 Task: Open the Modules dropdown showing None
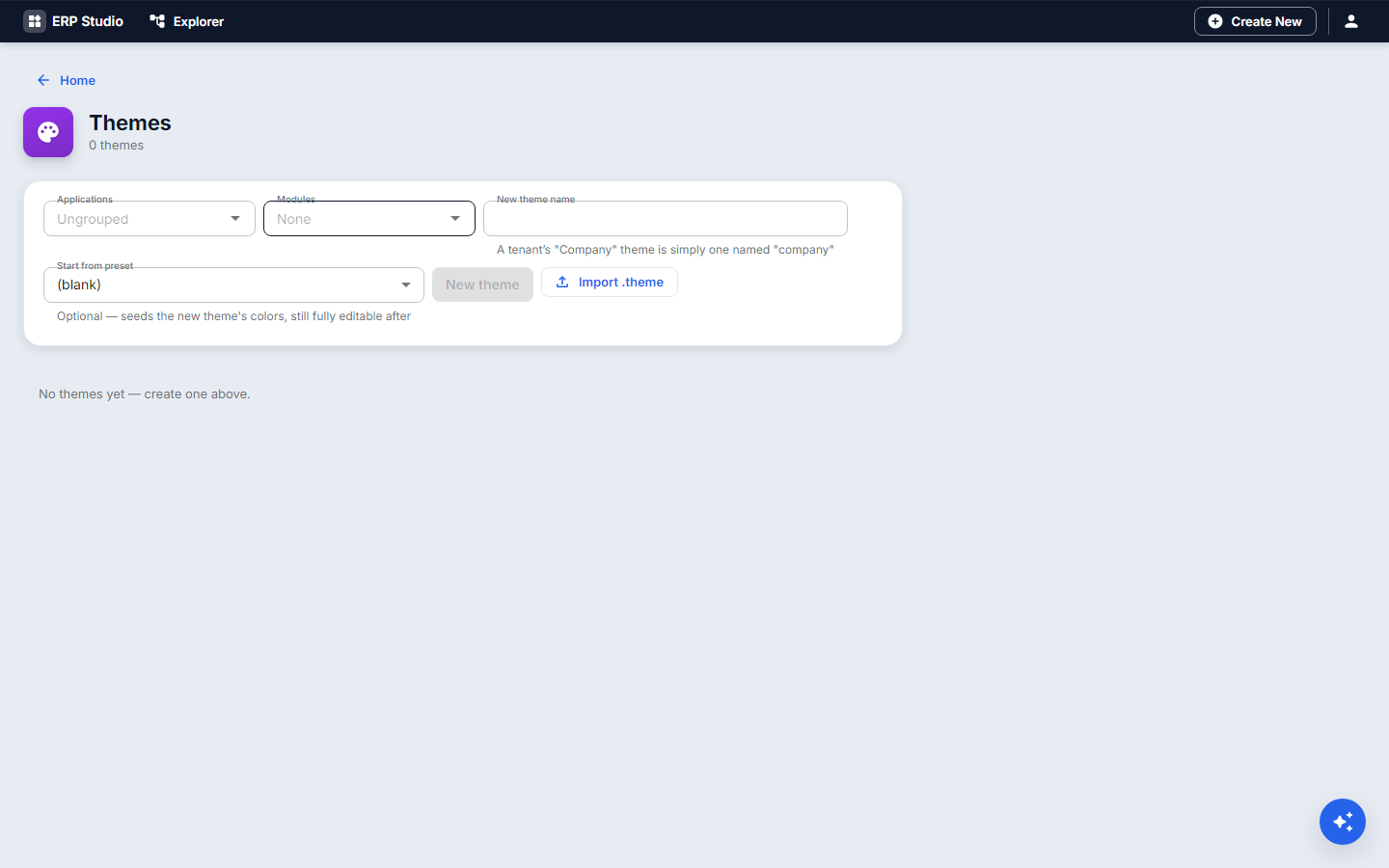click(369, 219)
